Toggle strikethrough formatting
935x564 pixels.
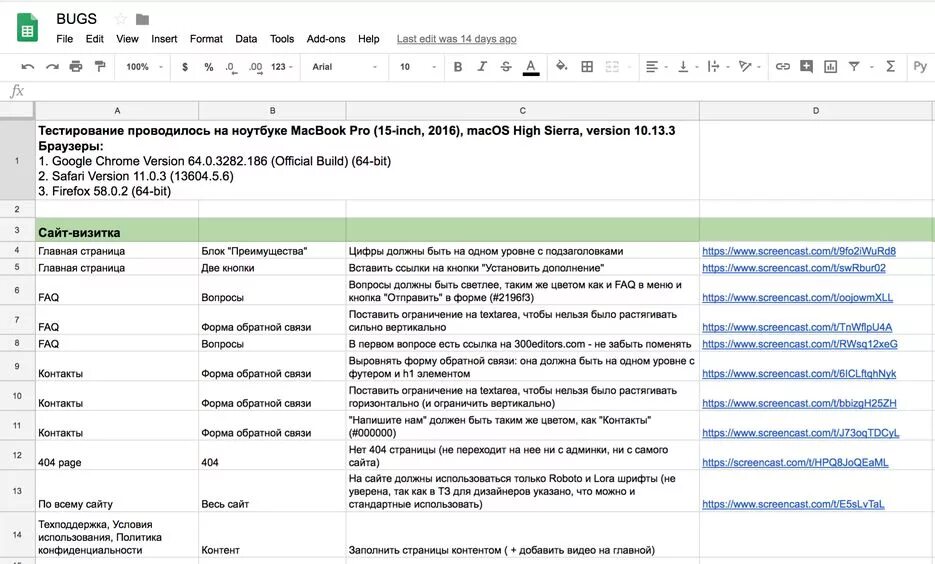click(x=506, y=67)
